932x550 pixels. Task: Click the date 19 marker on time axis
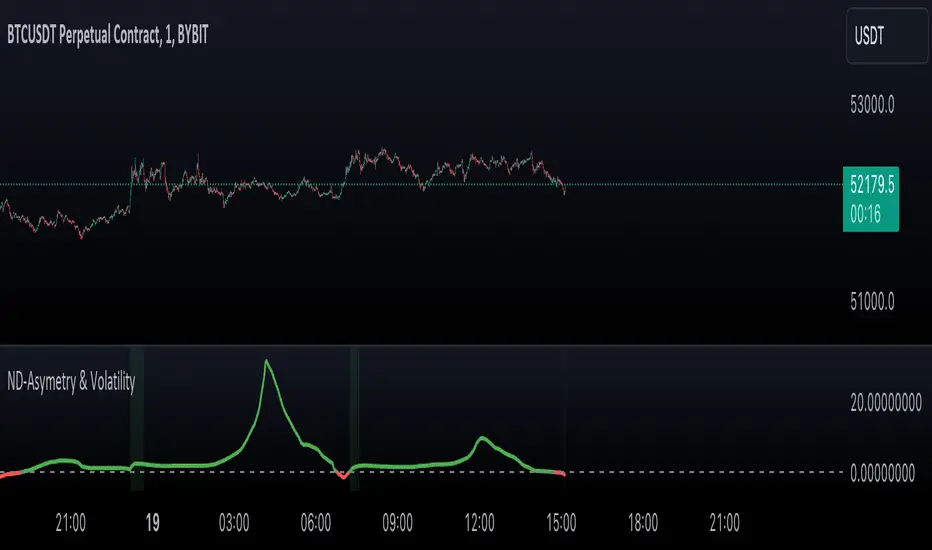pos(152,523)
